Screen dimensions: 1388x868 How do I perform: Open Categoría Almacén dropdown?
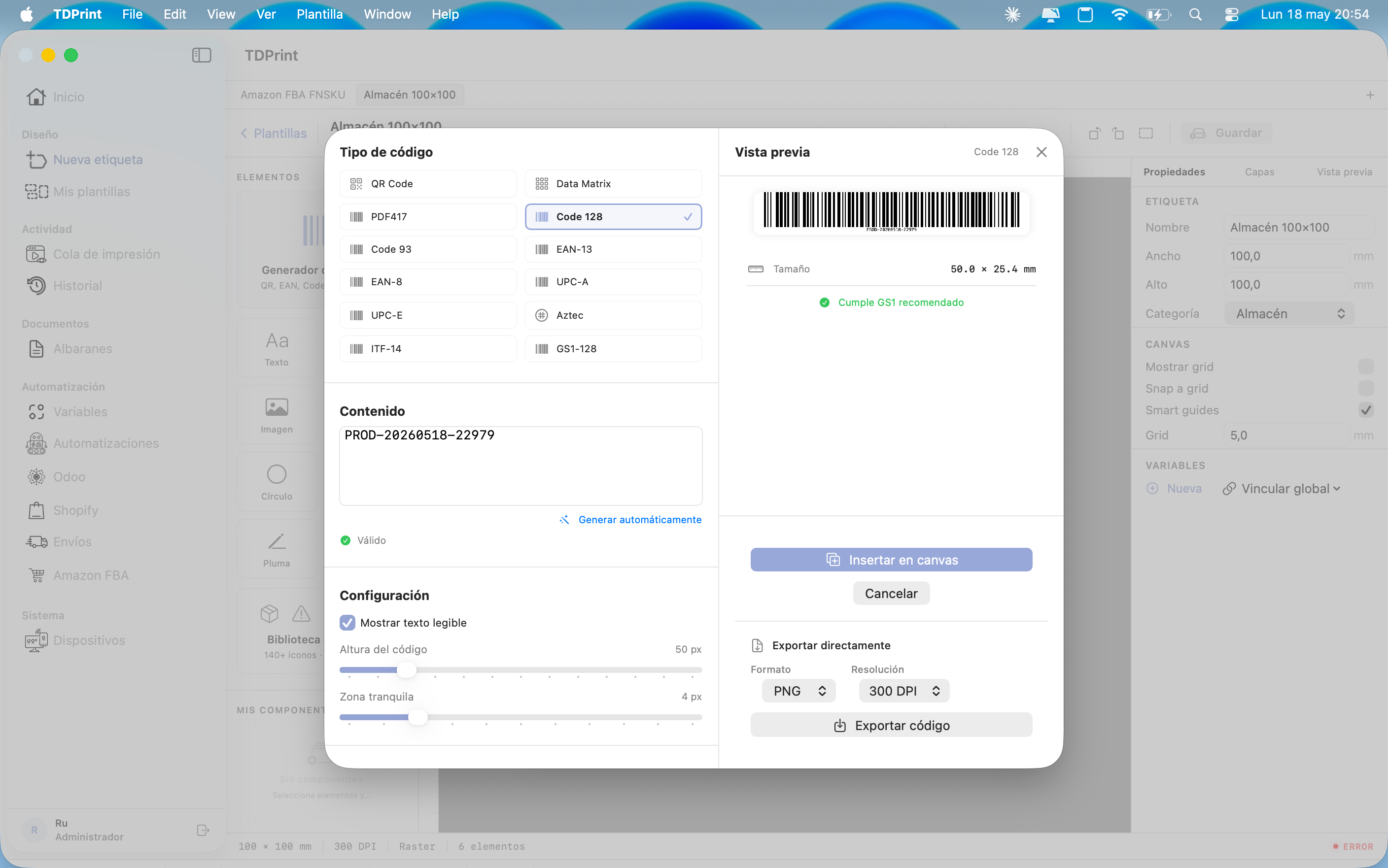(x=1289, y=313)
